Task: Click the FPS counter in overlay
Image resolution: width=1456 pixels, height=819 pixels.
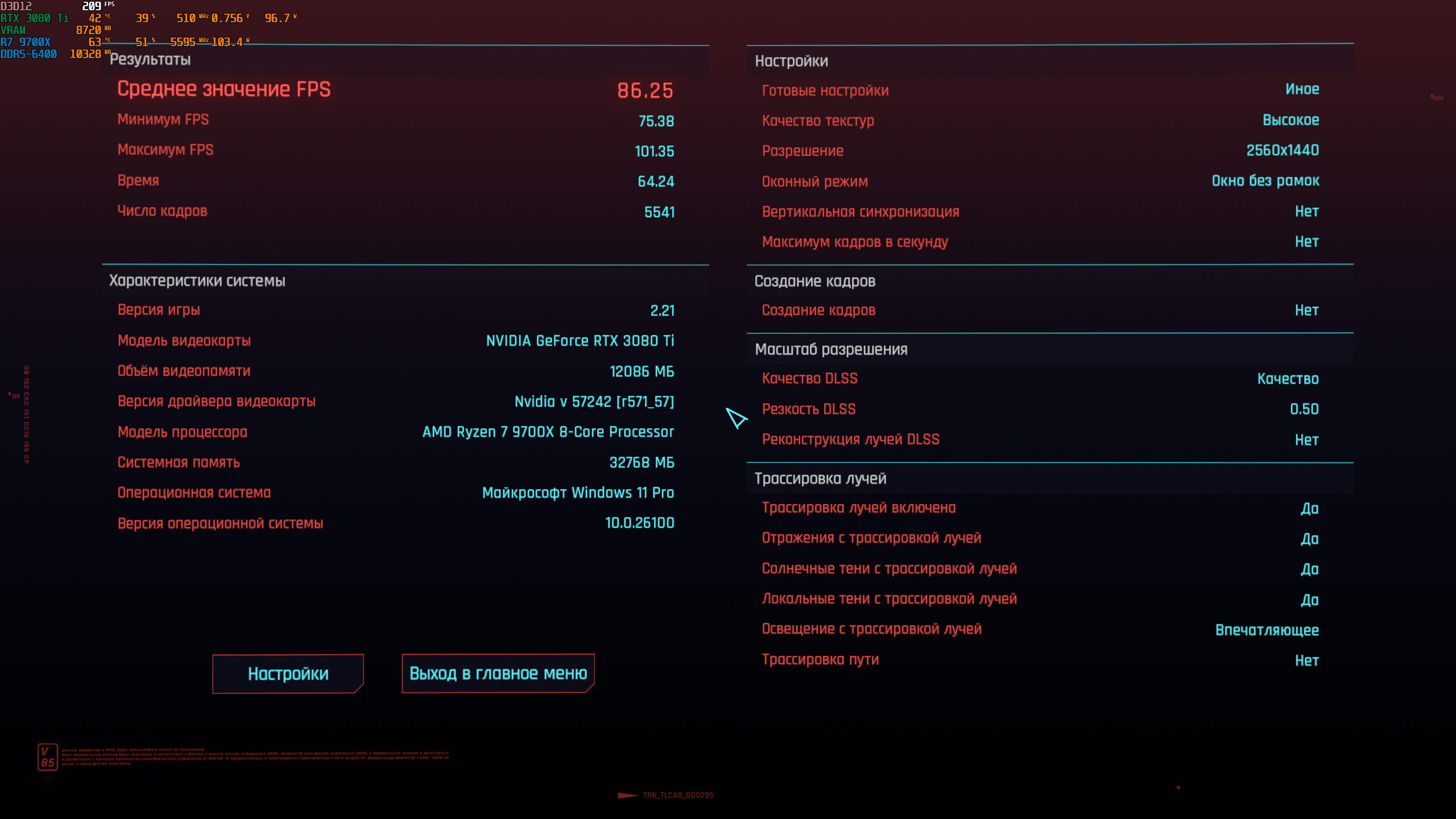Action: [x=92, y=6]
